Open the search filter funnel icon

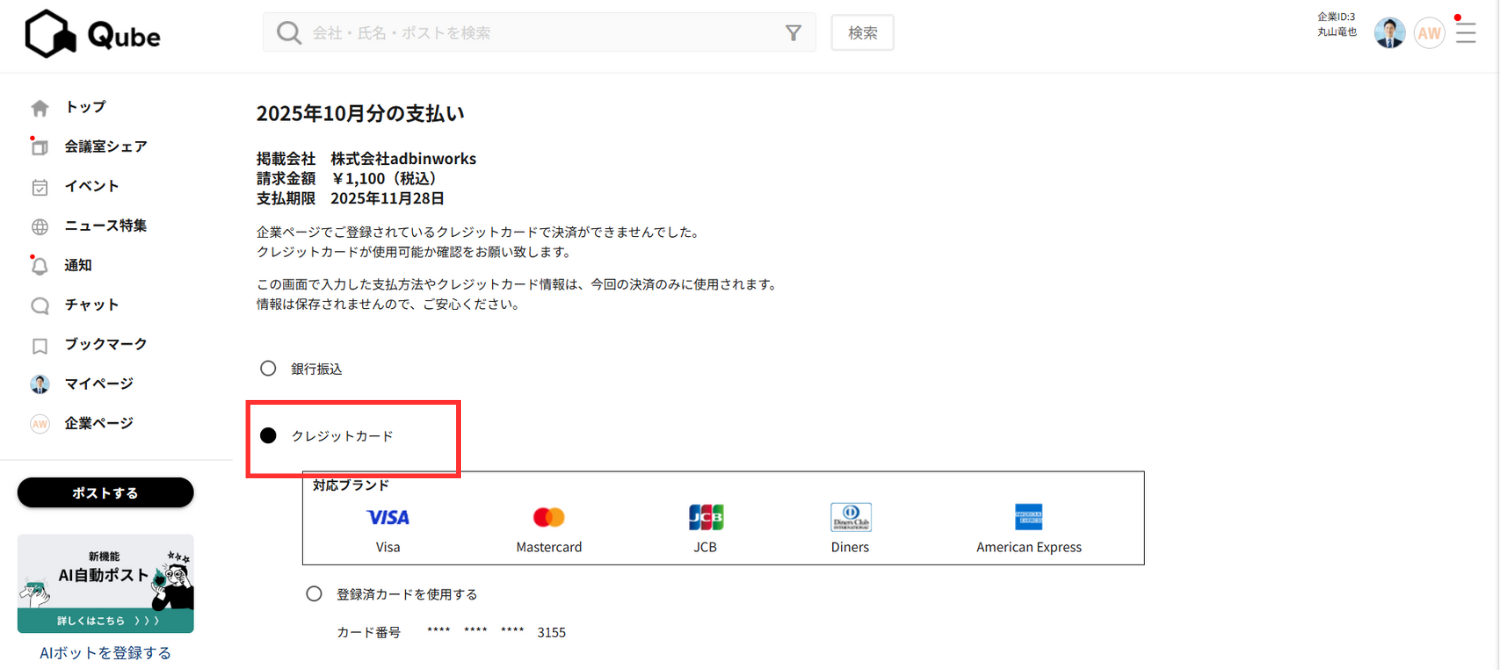click(x=793, y=33)
